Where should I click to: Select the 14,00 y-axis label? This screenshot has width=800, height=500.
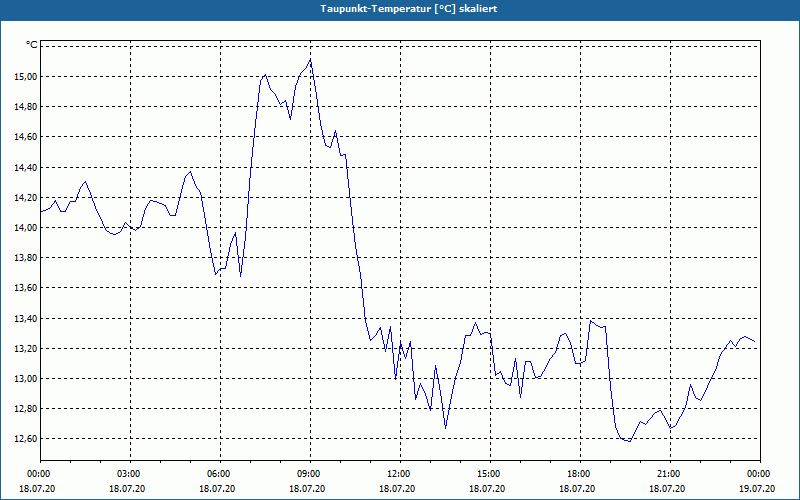[27, 228]
